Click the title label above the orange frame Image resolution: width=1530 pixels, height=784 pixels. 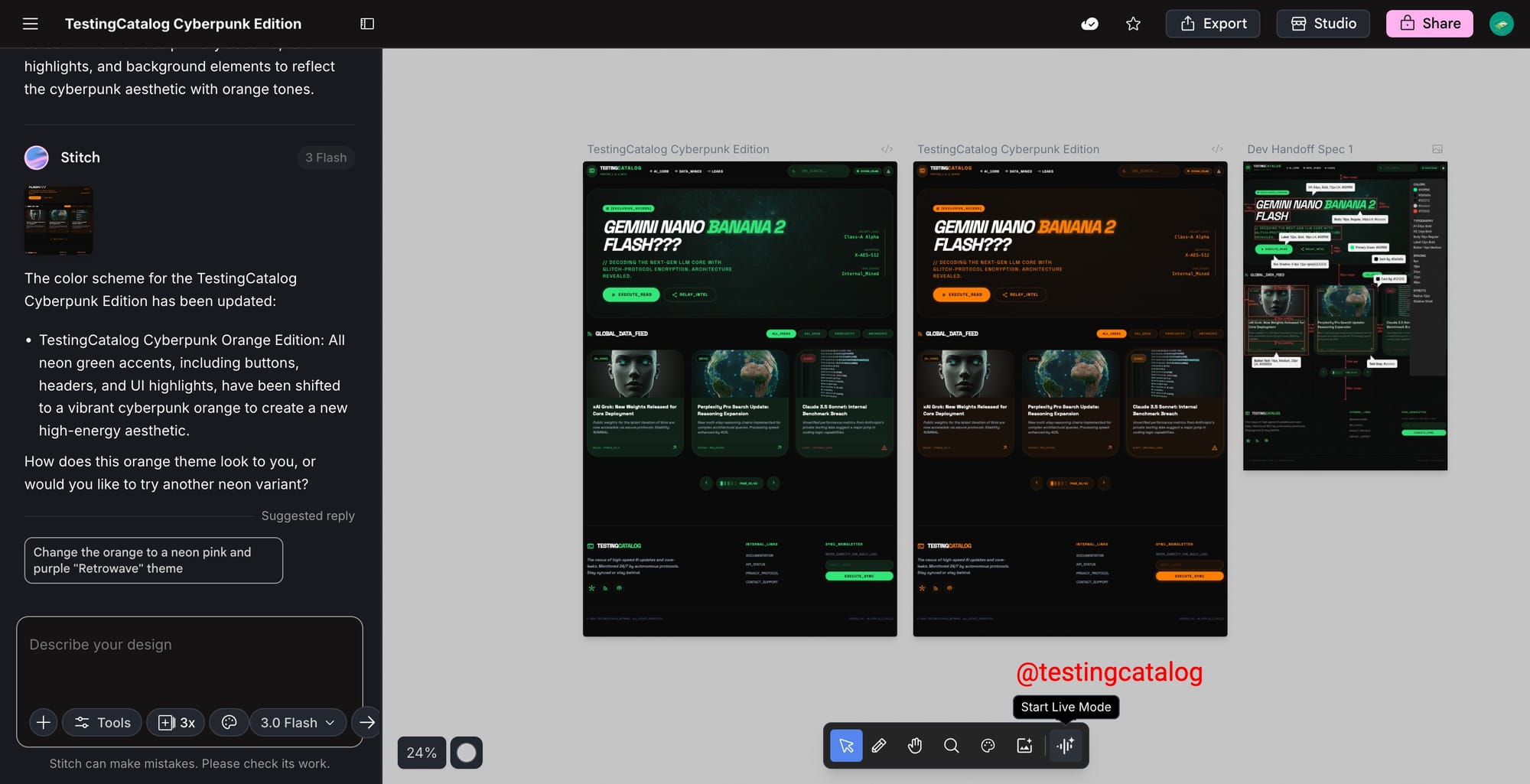1008,149
